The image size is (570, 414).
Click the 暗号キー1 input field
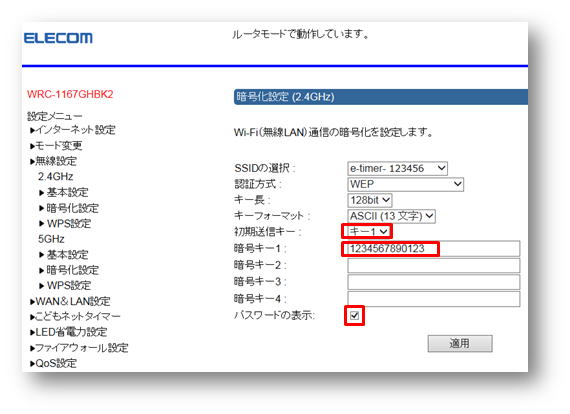coord(433,249)
